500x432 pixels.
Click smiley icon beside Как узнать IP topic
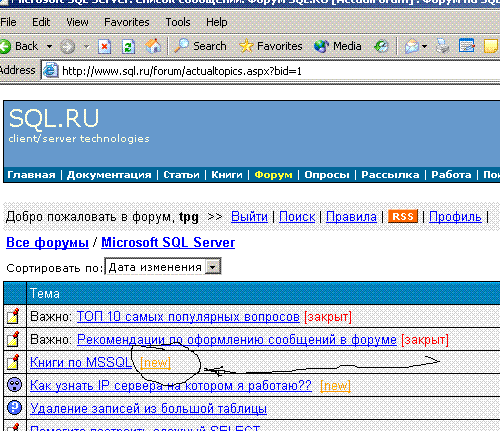[x=14, y=385]
